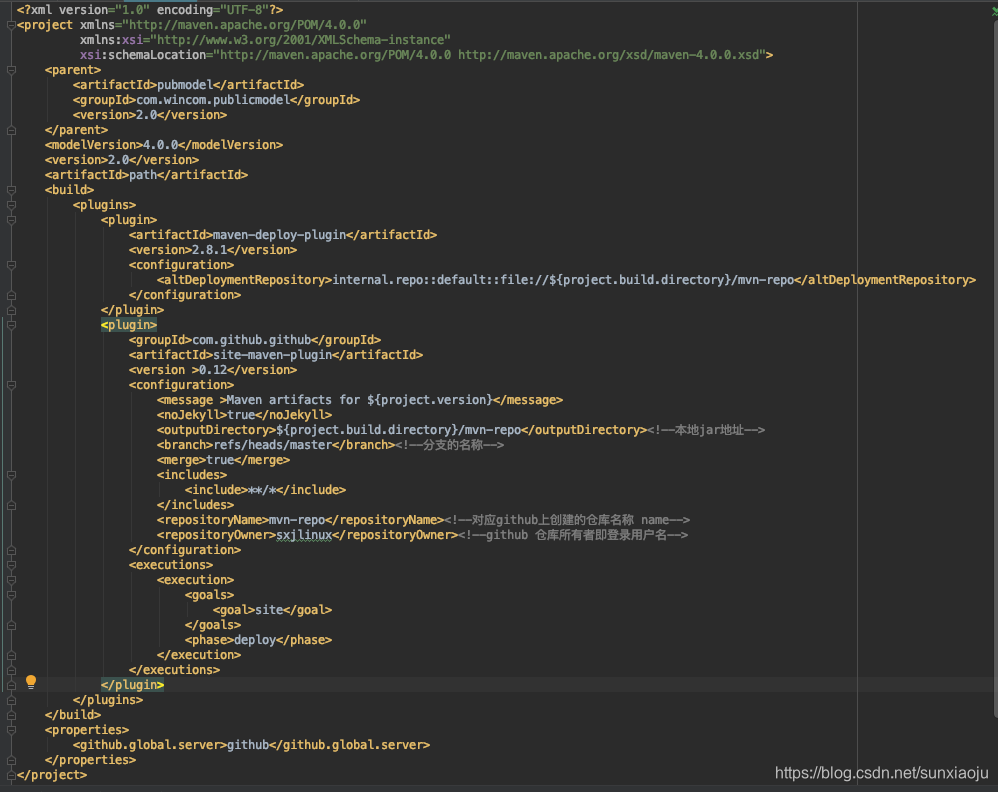Click 'refs/heads/master' branch value
This screenshot has height=792, width=998.
272,444
